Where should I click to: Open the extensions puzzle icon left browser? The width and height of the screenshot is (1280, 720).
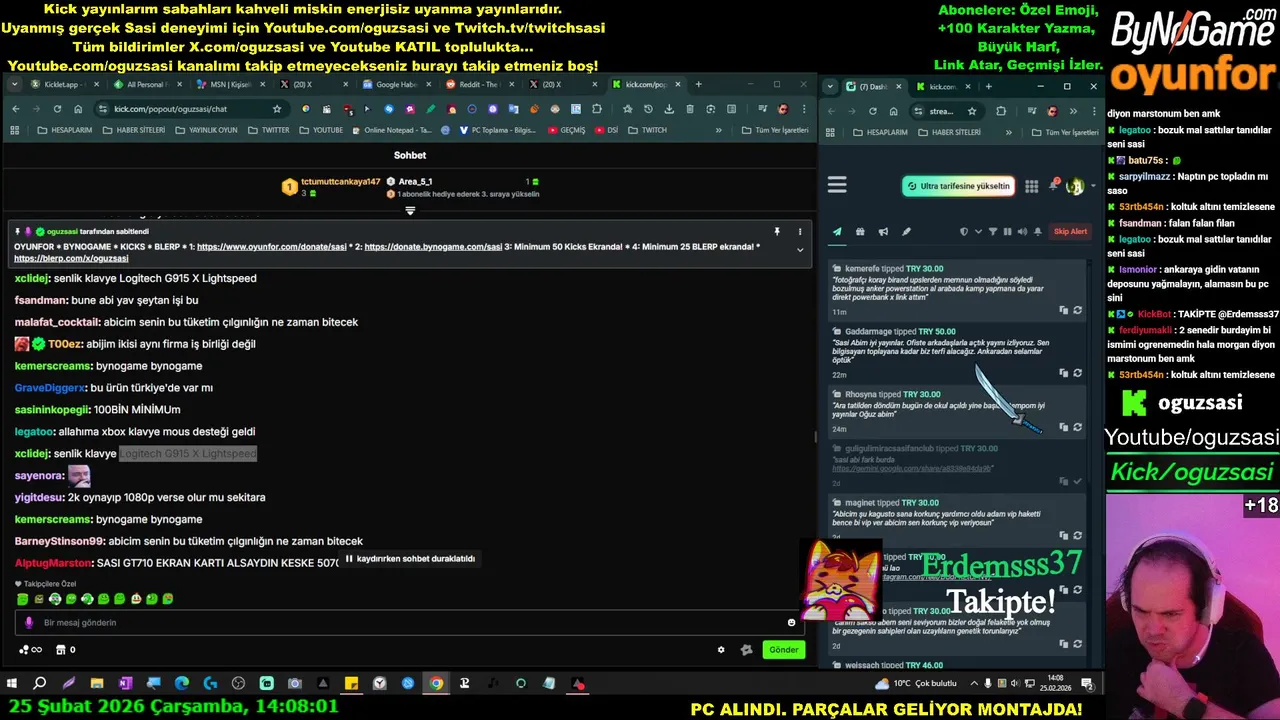pyautogui.click(x=597, y=109)
